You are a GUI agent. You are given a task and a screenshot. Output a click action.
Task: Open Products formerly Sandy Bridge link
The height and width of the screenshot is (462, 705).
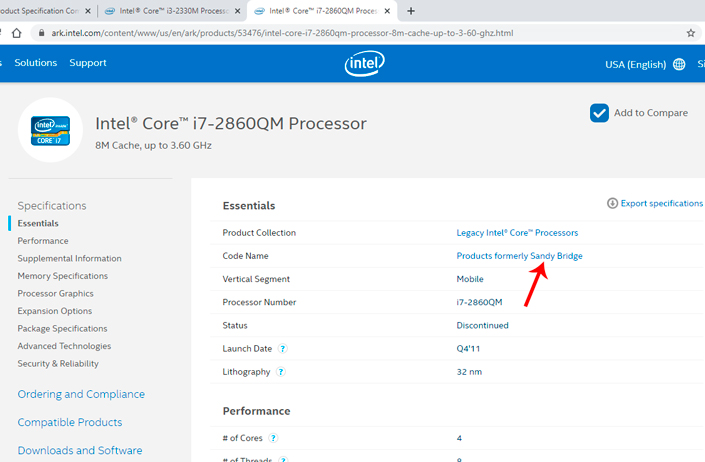pyautogui.click(x=519, y=256)
